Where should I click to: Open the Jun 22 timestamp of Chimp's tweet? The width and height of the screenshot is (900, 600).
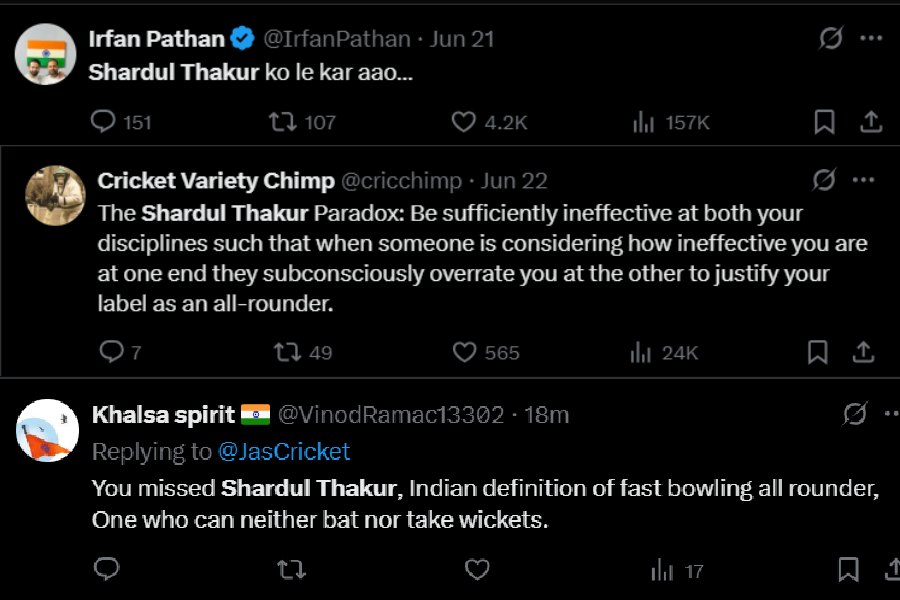(514, 181)
